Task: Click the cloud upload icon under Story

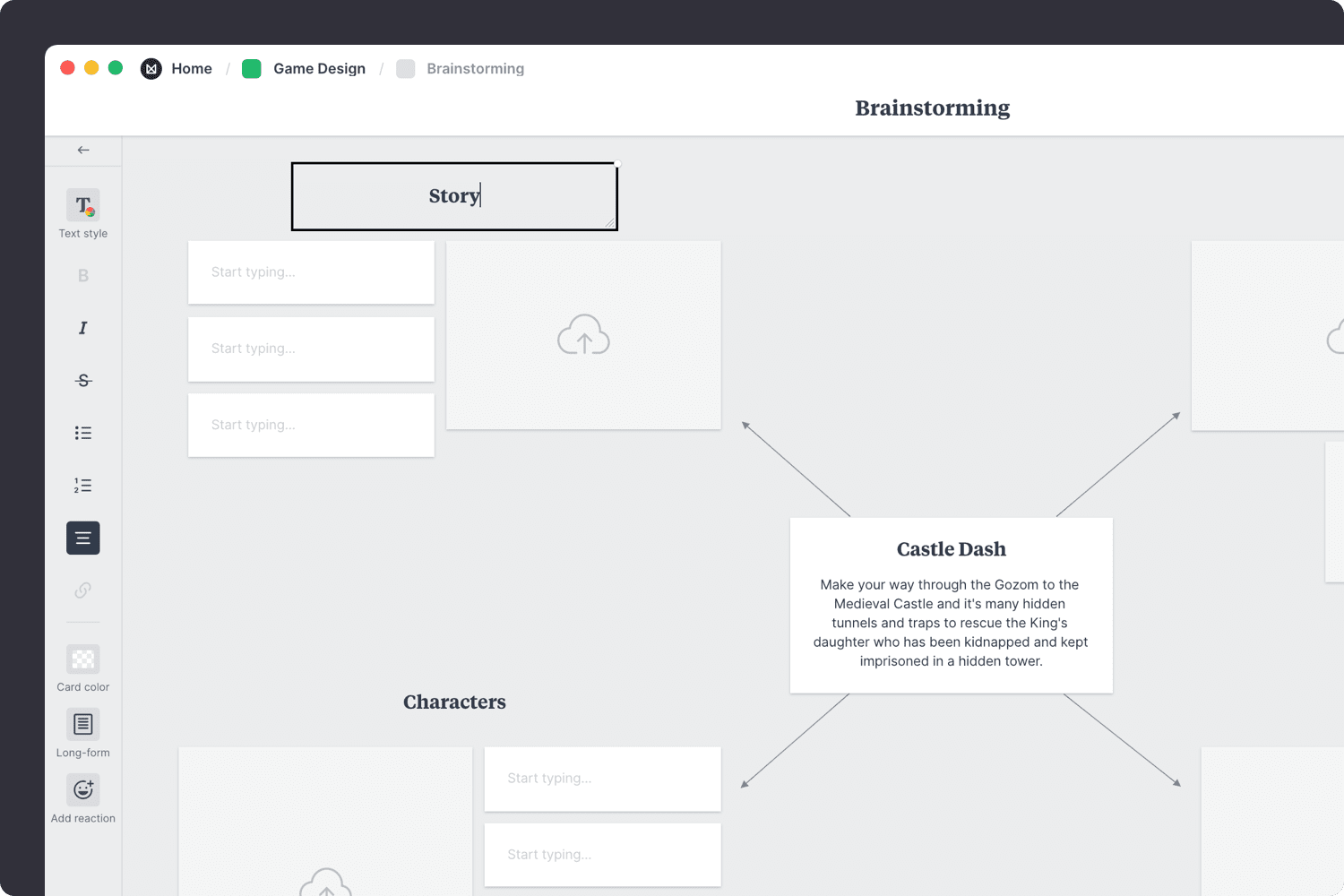Action: point(583,335)
